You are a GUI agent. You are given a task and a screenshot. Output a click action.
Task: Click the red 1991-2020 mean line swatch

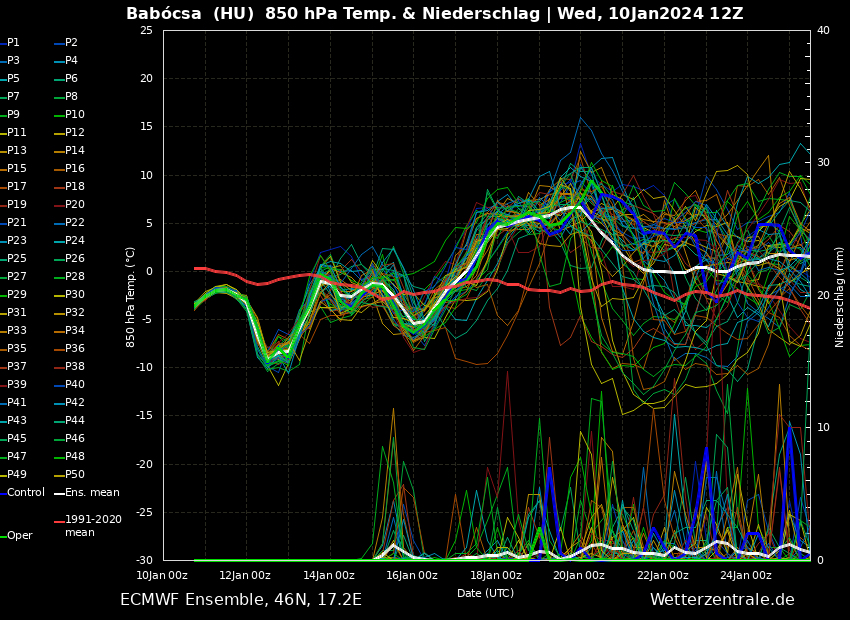pos(59,521)
